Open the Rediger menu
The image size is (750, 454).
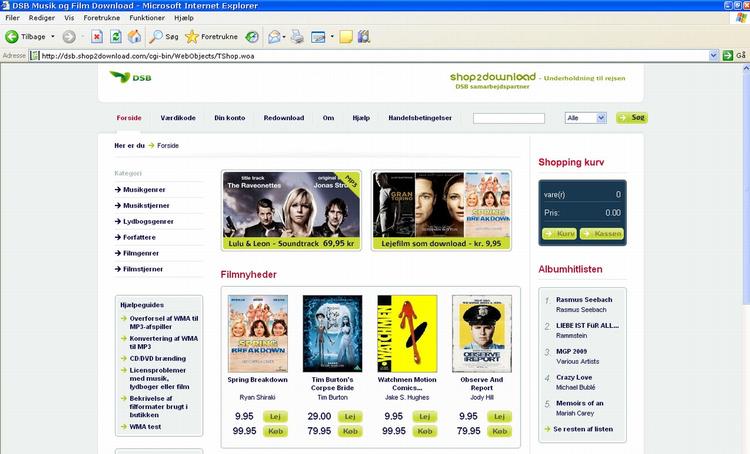42,18
